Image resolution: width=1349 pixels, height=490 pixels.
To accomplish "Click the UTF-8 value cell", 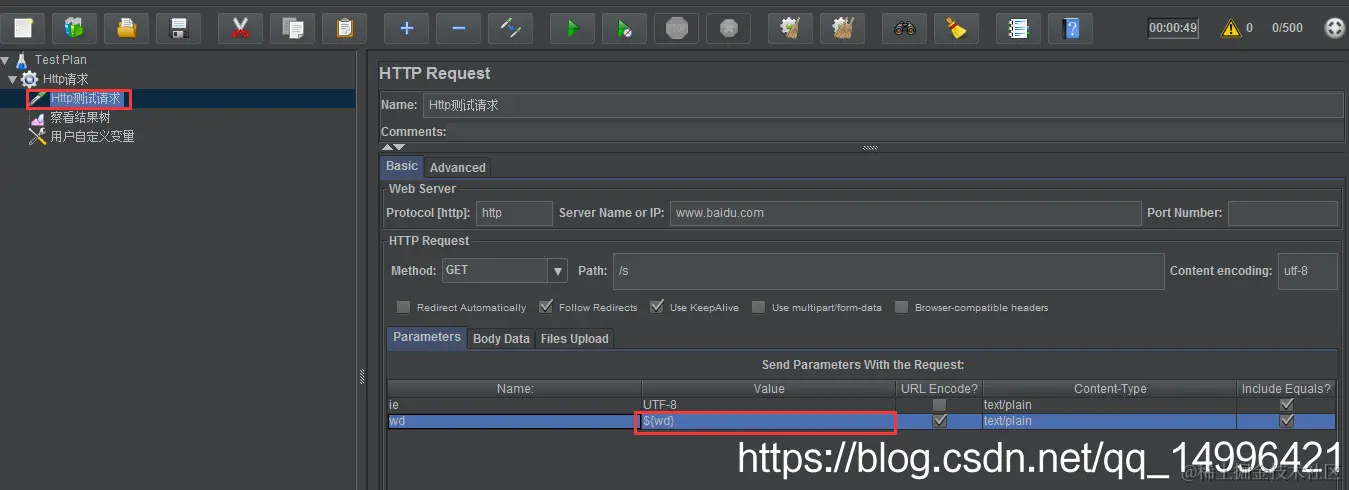I will pyautogui.click(x=767, y=405).
